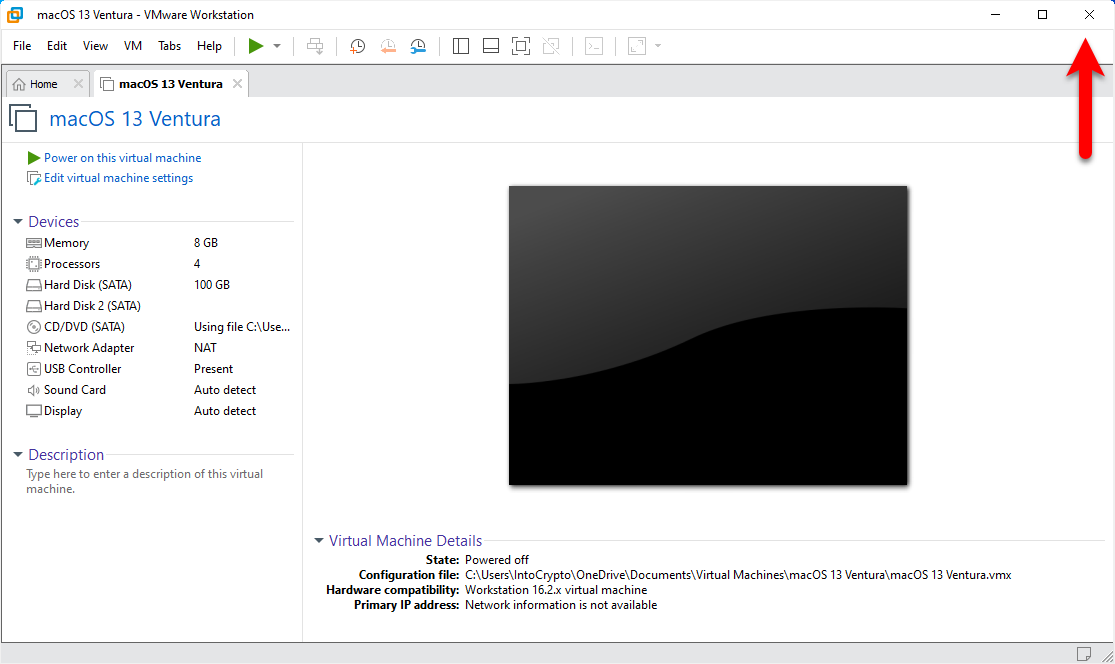Select the Memory device row

click(158, 243)
